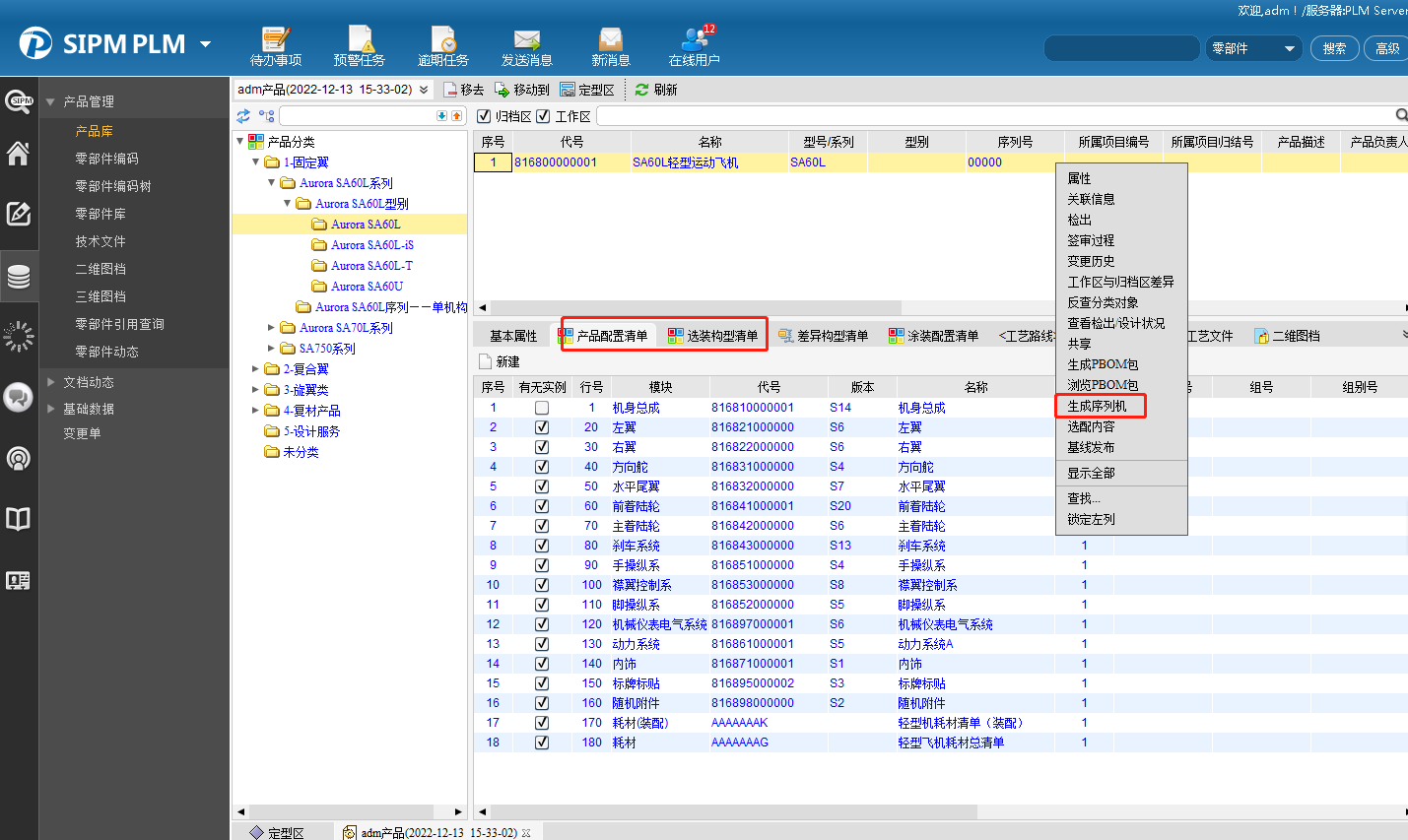Open the 逾期任务 overdue tasks icon
Screen dimensions: 1408x840
tap(442, 39)
